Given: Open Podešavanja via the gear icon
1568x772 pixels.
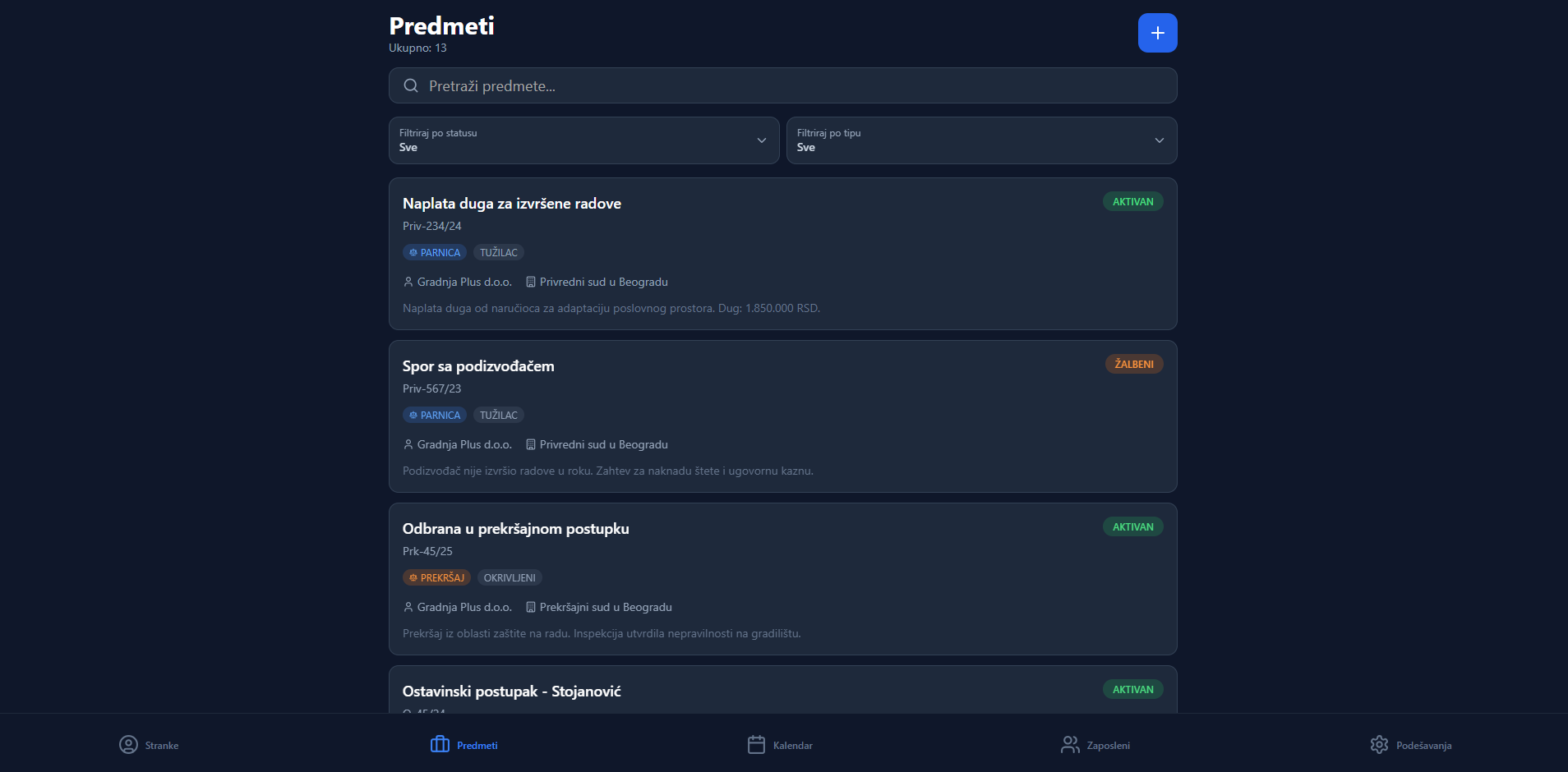Looking at the screenshot, I should click(1379, 745).
